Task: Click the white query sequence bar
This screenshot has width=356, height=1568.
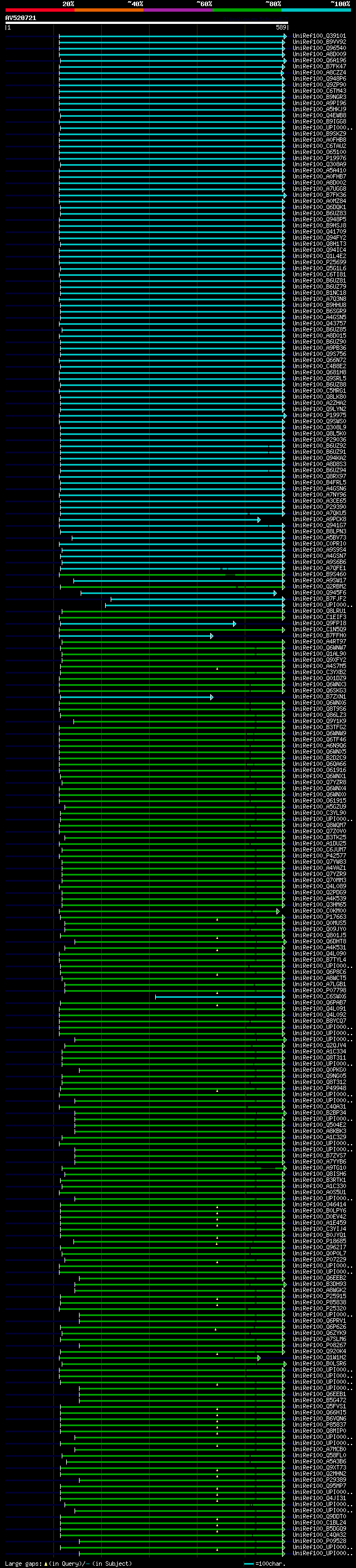Action: (x=147, y=23)
